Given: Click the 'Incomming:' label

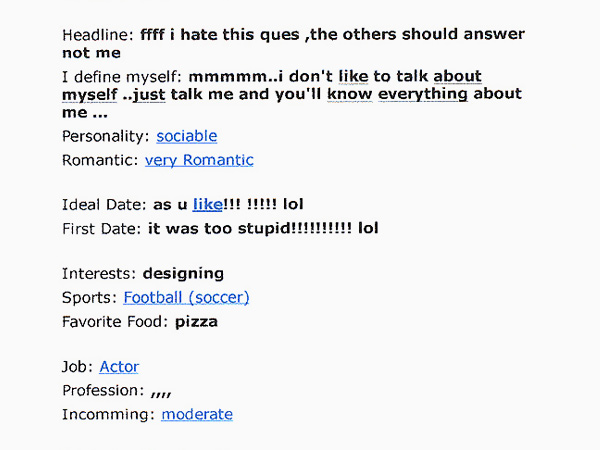Looking at the screenshot, I should pyautogui.click(x=108, y=414).
